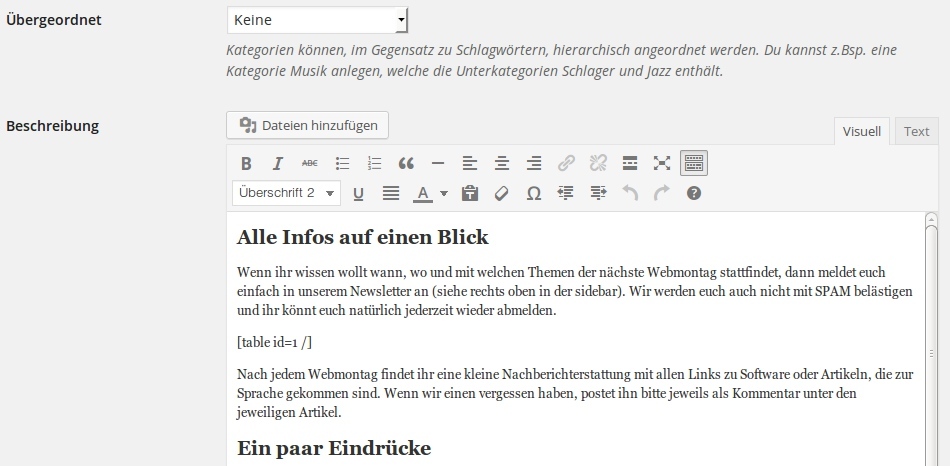The width and height of the screenshot is (950, 466).
Task: Open the Überschrift 2 format dropdown
Action: click(x=286, y=193)
